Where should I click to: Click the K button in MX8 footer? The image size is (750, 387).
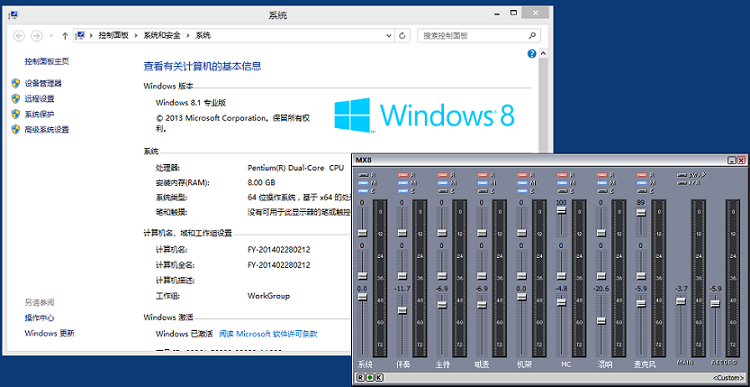(378, 377)
